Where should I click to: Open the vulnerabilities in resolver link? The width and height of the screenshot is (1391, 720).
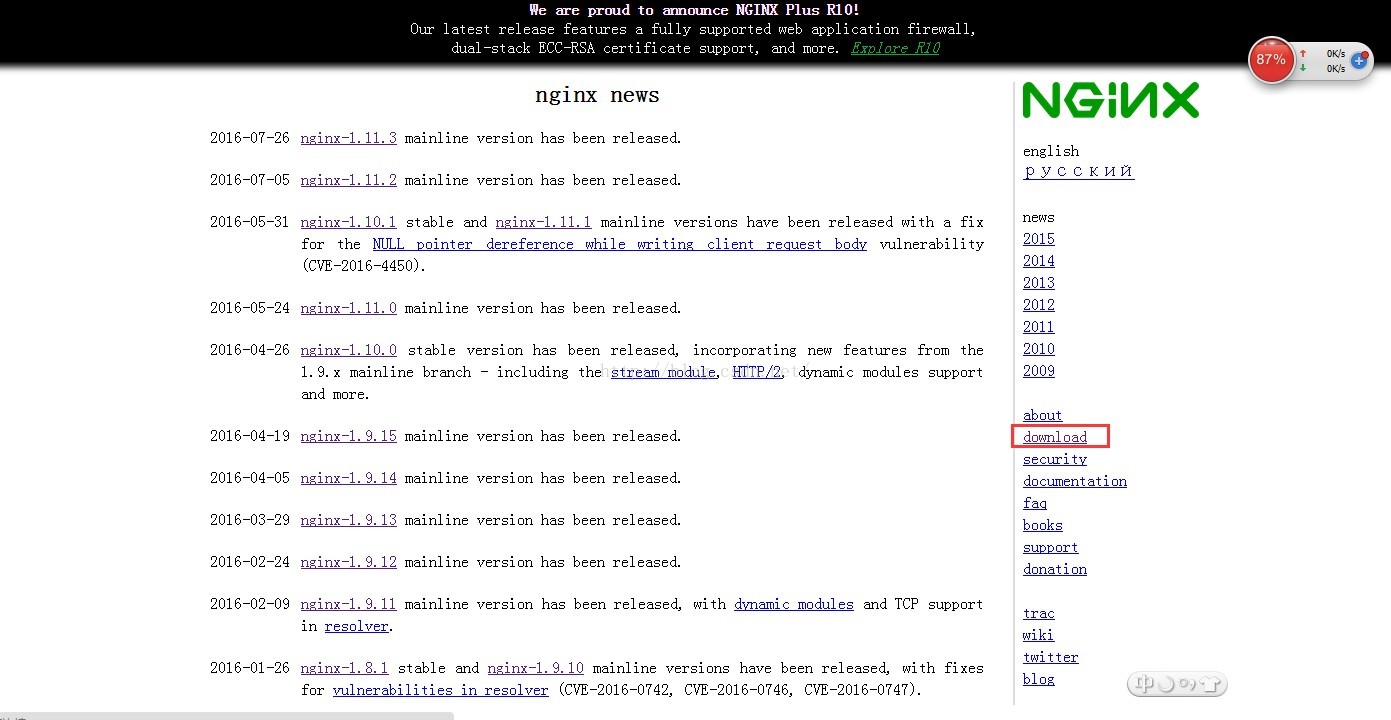(x=440, y=690)
